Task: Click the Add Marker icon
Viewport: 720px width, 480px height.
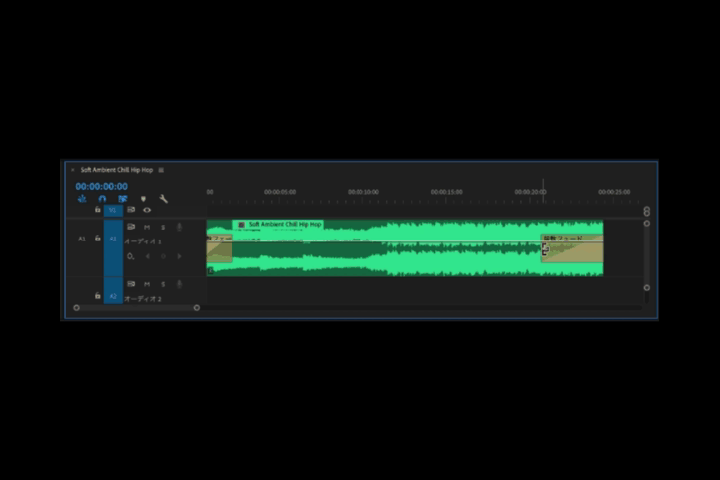Action: click(x=143, y=199)
